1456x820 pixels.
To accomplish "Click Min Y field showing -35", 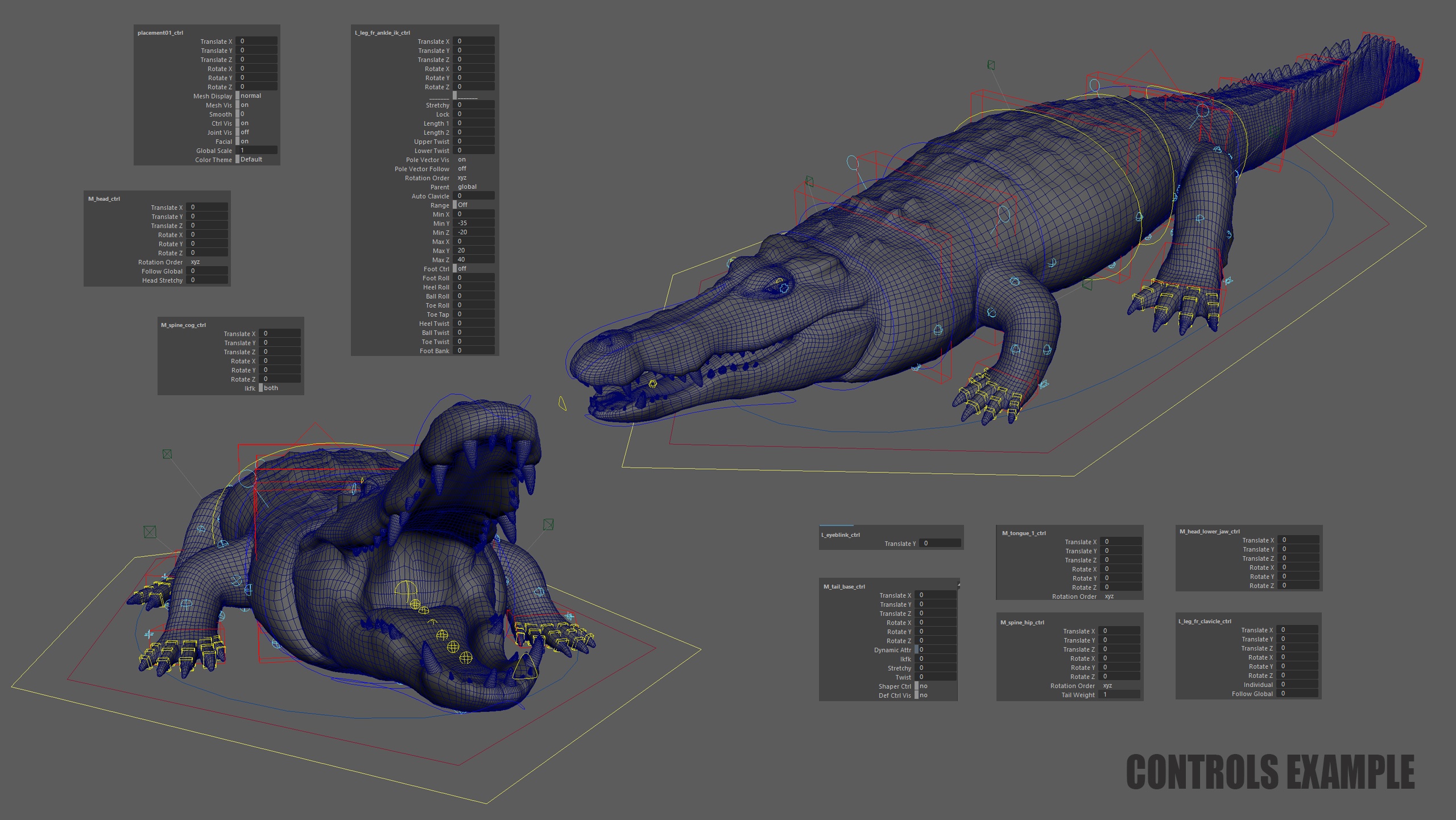I will click(x=474, y=223).
